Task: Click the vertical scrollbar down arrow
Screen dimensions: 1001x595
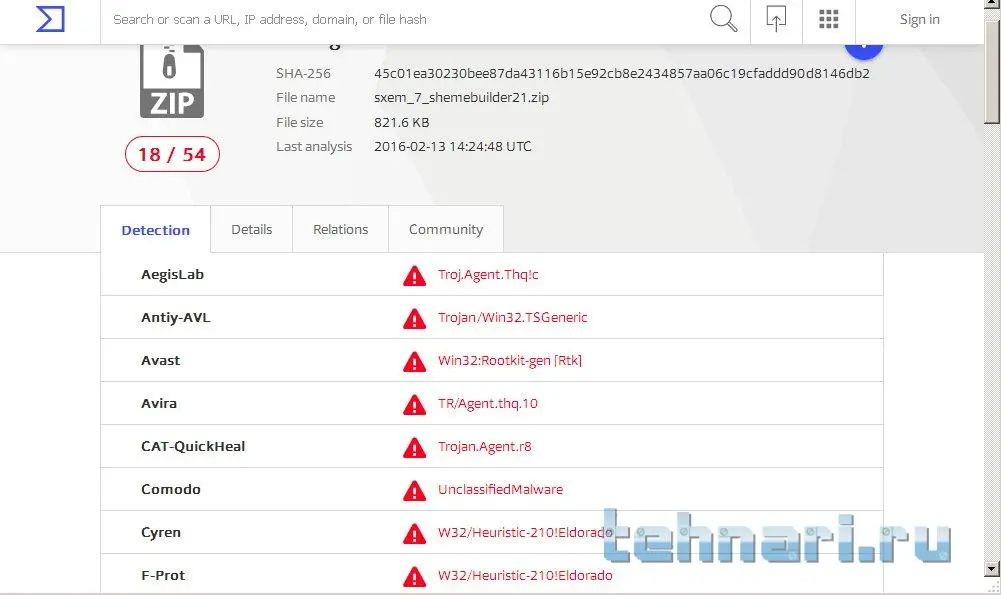Action: click(991, 568)
